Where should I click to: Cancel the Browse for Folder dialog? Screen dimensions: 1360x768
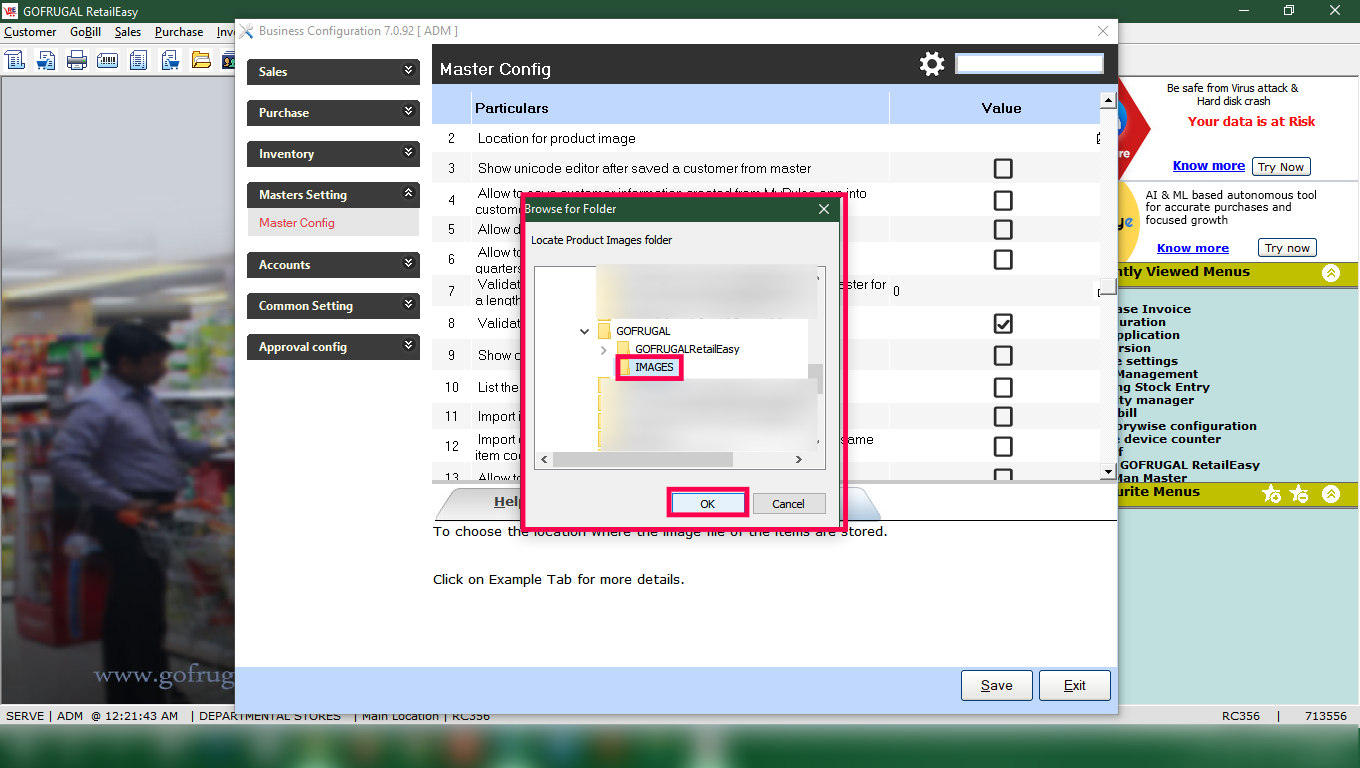(788, 504)
